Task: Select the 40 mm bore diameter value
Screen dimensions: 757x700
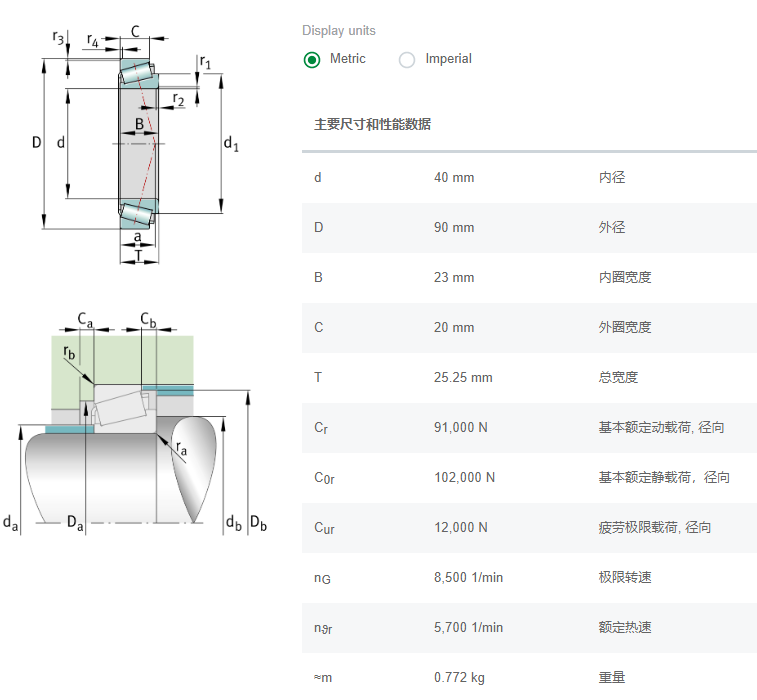Action: point(454,178)
